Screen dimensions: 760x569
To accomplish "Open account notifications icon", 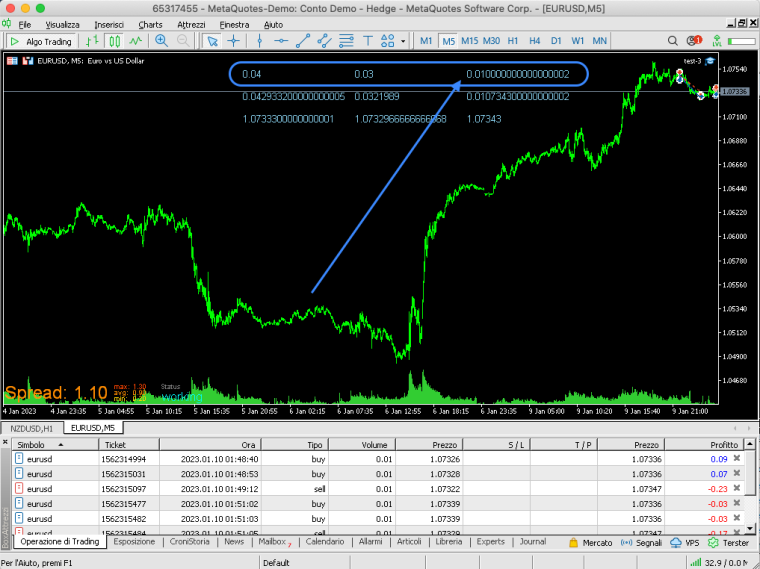I will point(694,41).
